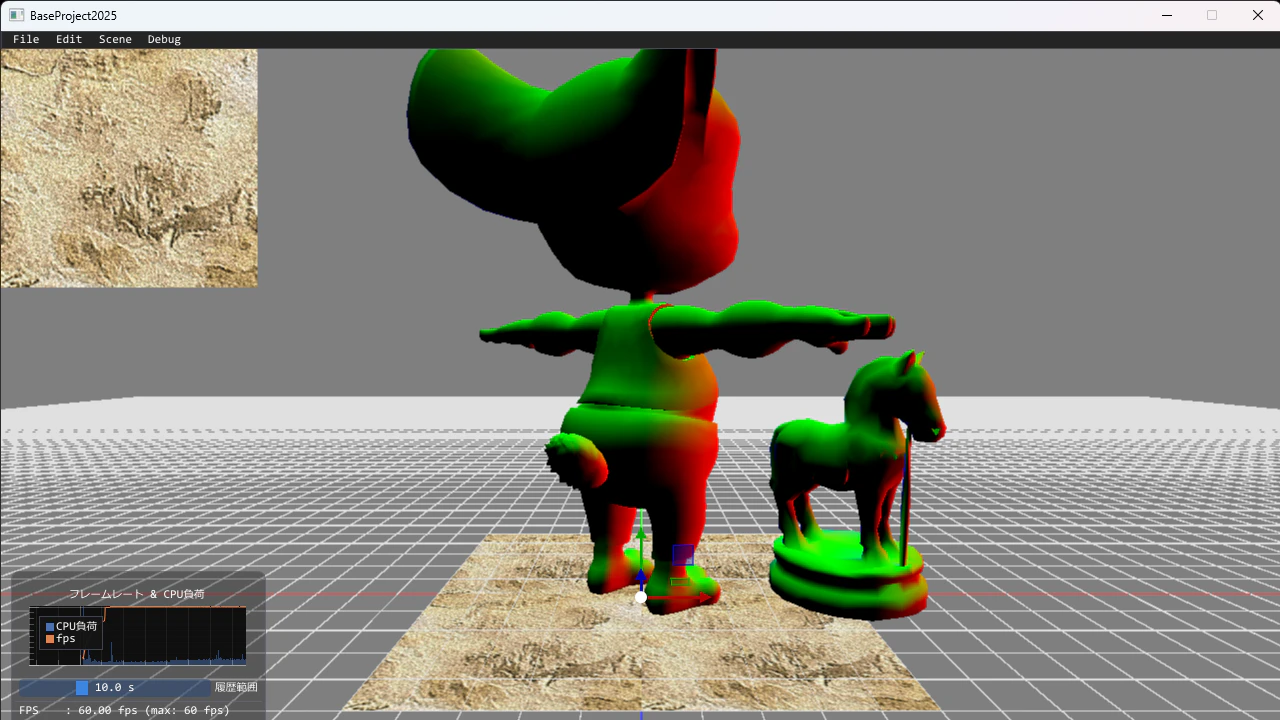This screenshot has width=1280, height=720.
Task: Click the red X-axis arrow of the gizmo
Action: coord(703,597)
